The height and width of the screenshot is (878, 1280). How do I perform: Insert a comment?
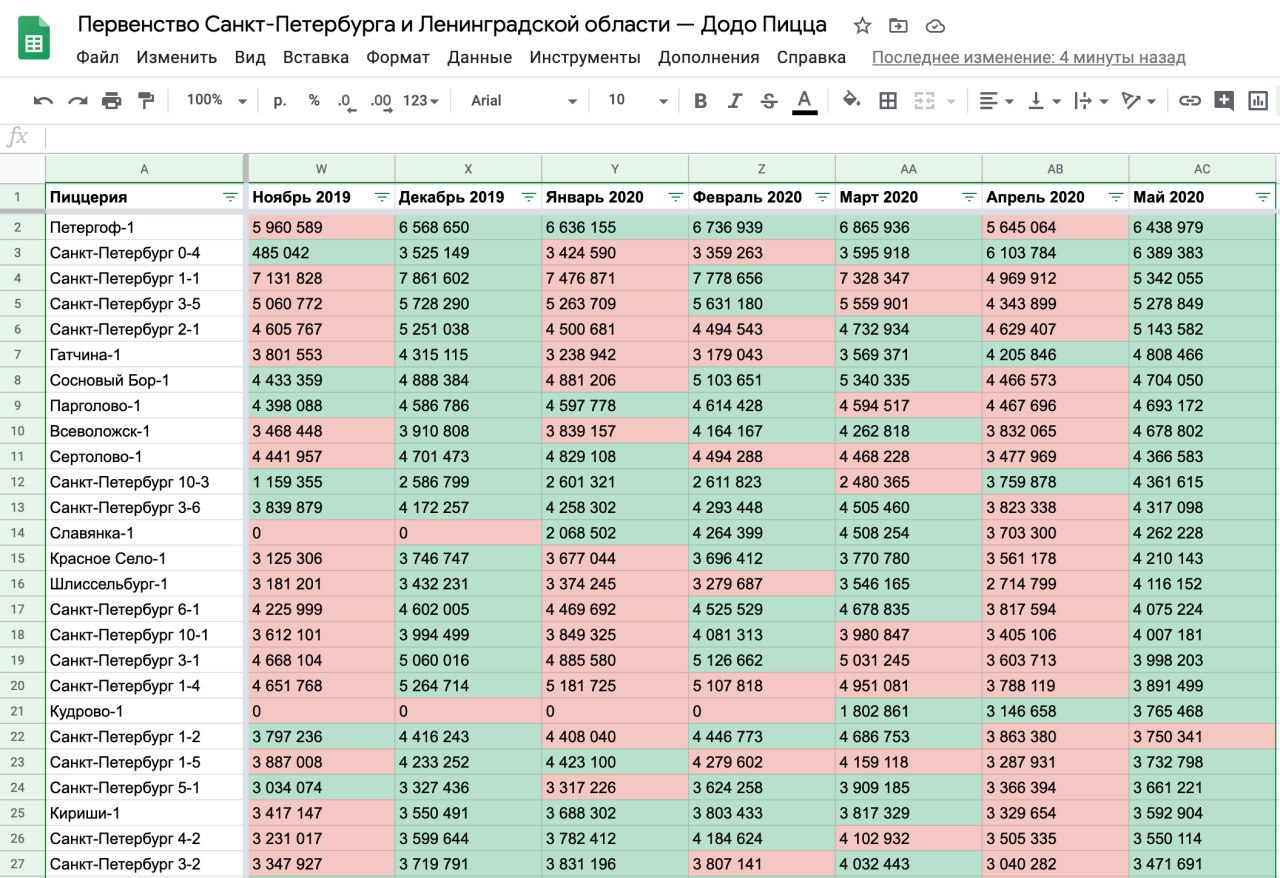(1224, 100)
